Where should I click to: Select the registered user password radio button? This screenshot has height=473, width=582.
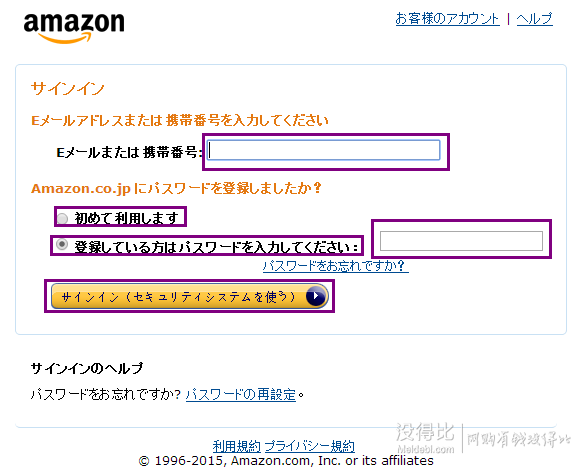pyautogui.click(x=62, y=244)
